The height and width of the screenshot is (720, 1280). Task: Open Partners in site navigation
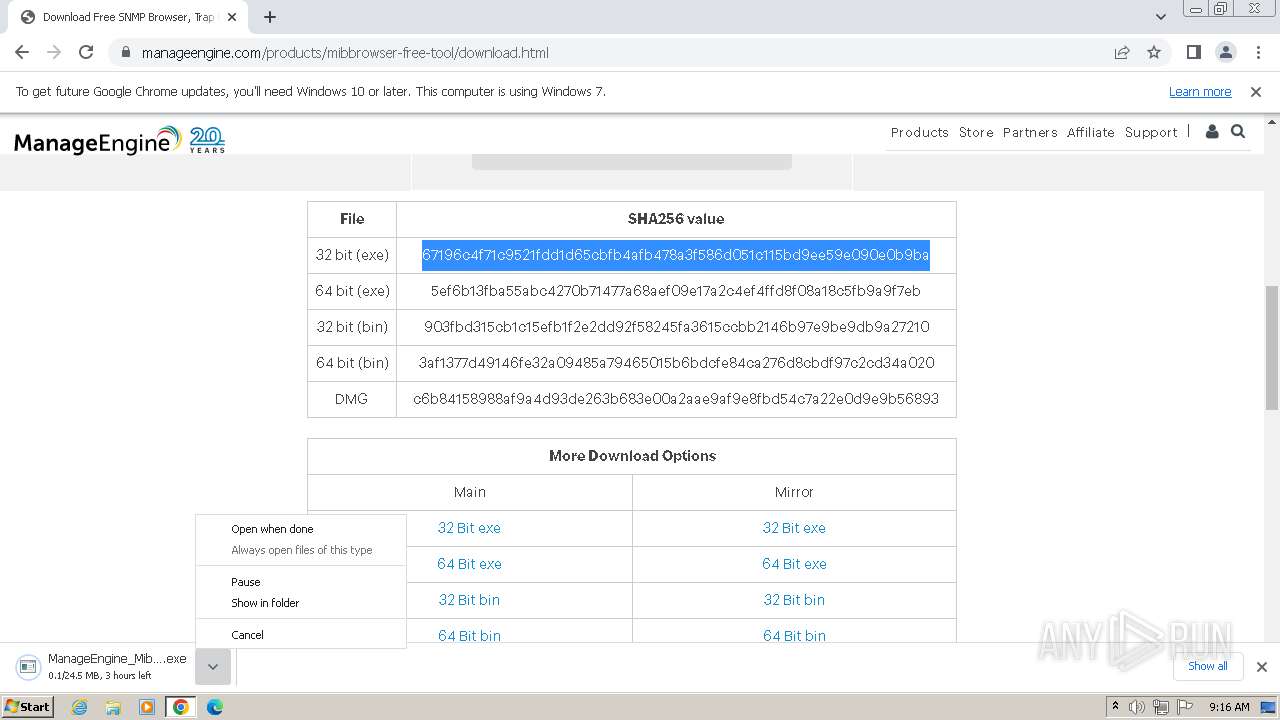coord(1030,132)
